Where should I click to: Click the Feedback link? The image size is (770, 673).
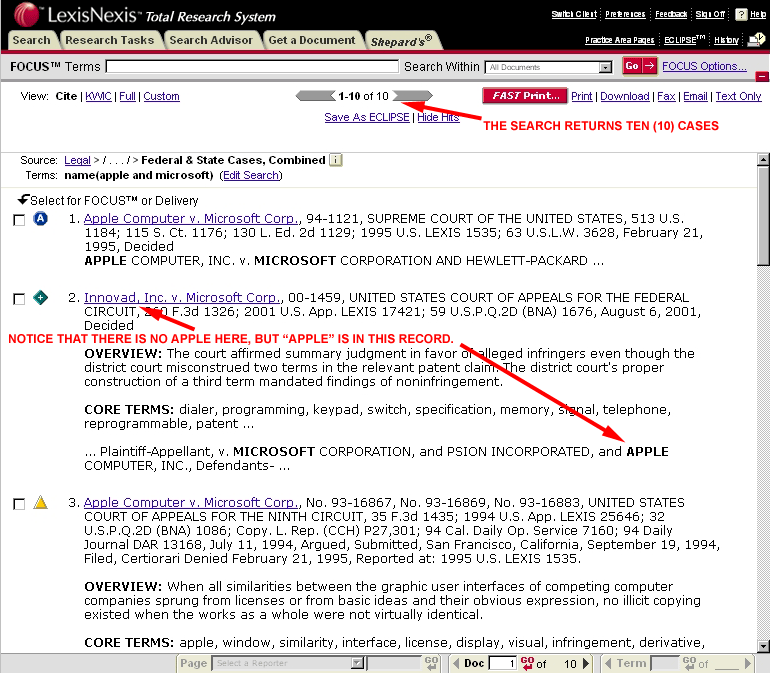pos(671,14)
